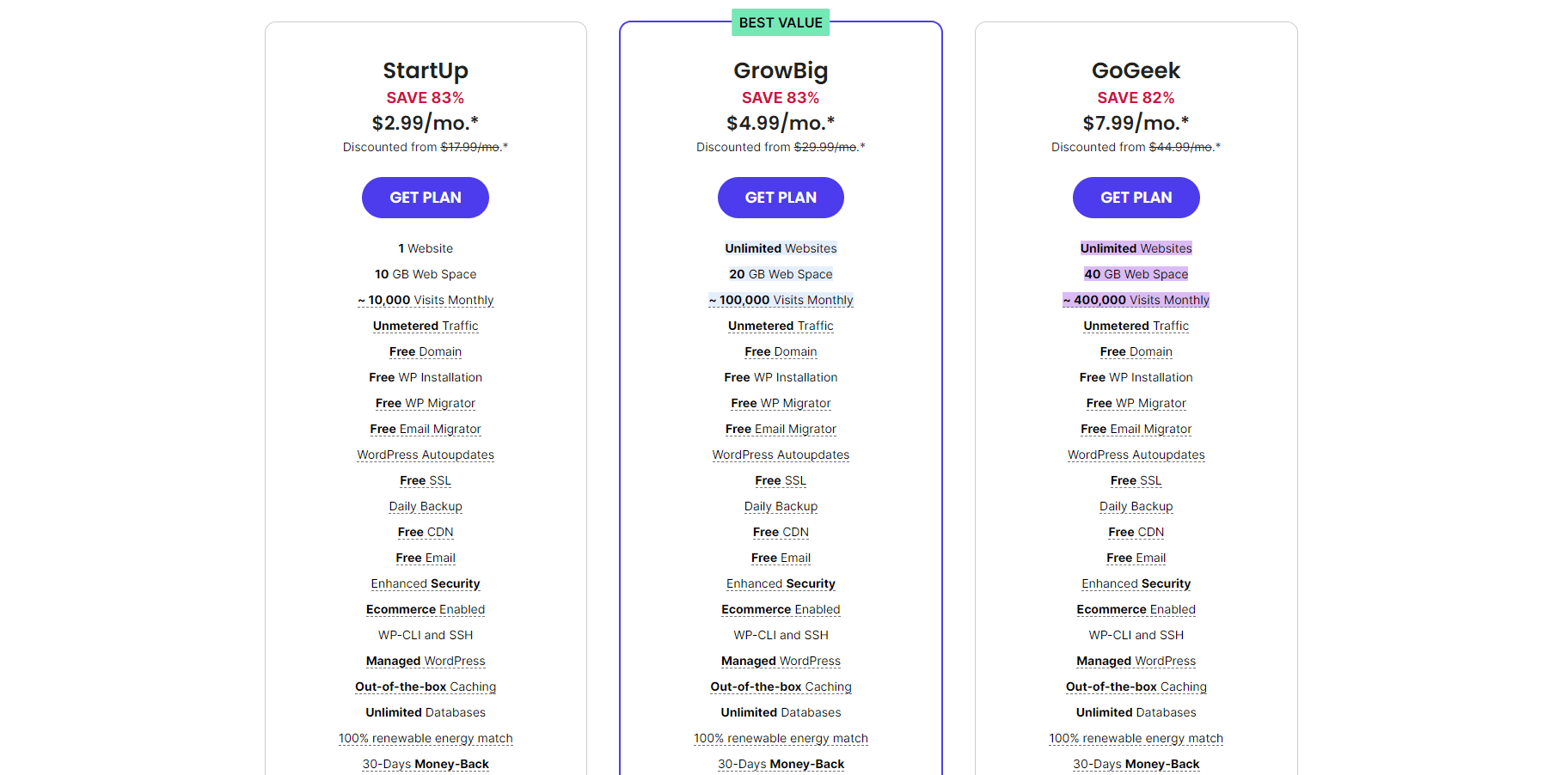
Task: Open the Free Email Migrator link under GrowBig
Action: (x=781, y=429)
